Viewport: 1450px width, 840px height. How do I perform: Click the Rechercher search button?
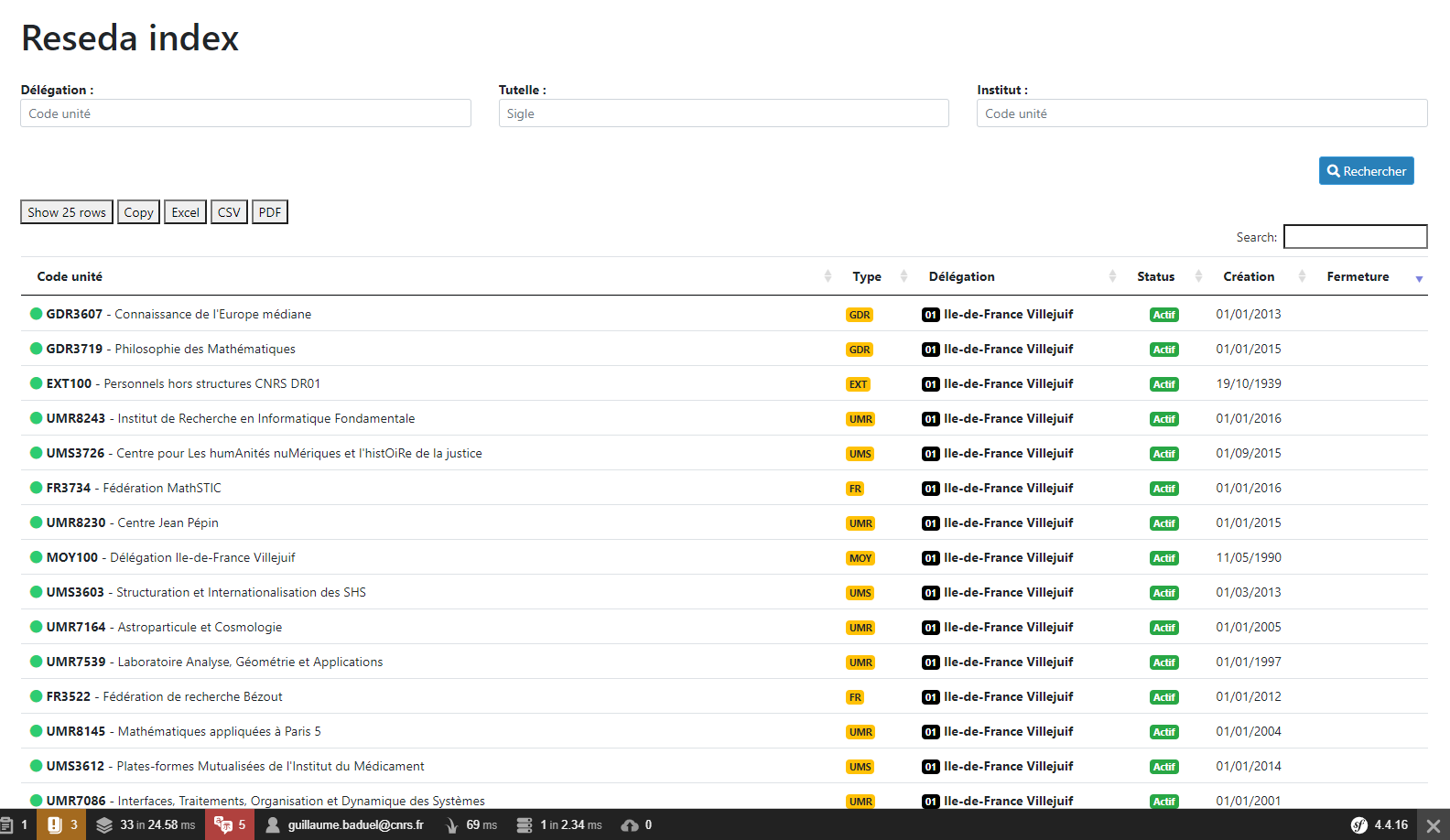[x=1366, y=171]
